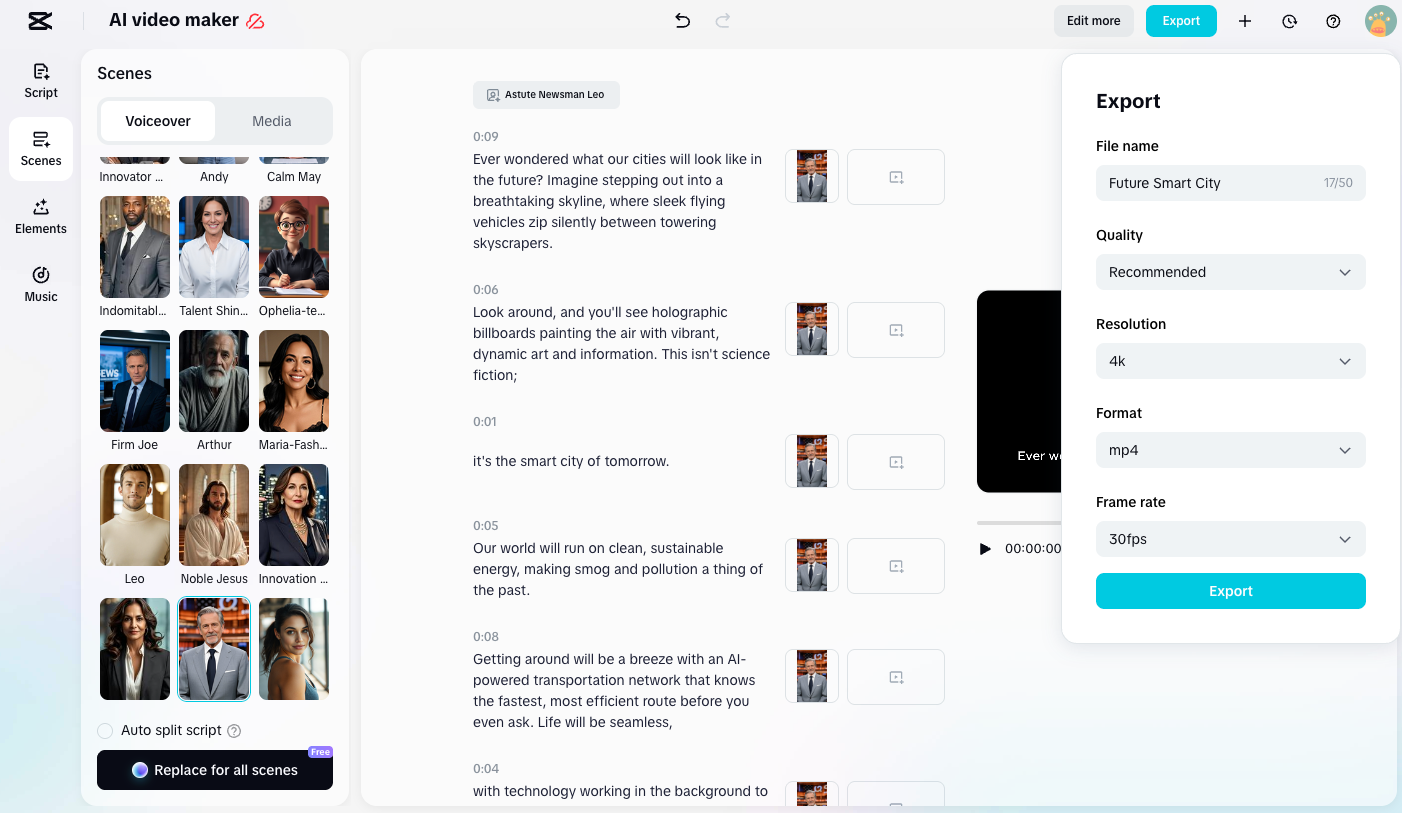Screen dimensions: 1402x813
Task: Add media to the first scene placeholder
Action: click(895, 176)
